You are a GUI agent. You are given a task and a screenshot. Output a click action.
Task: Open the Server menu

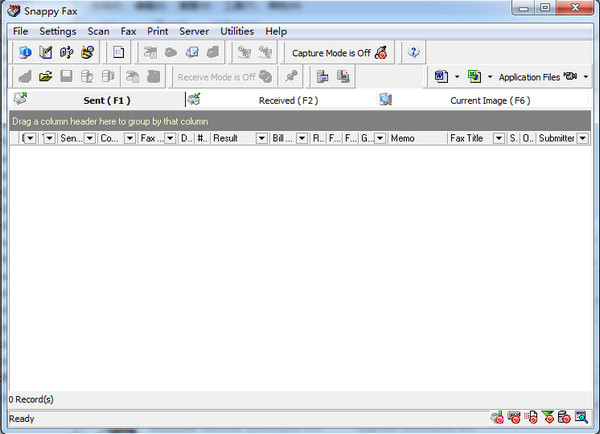coord(194,31)
